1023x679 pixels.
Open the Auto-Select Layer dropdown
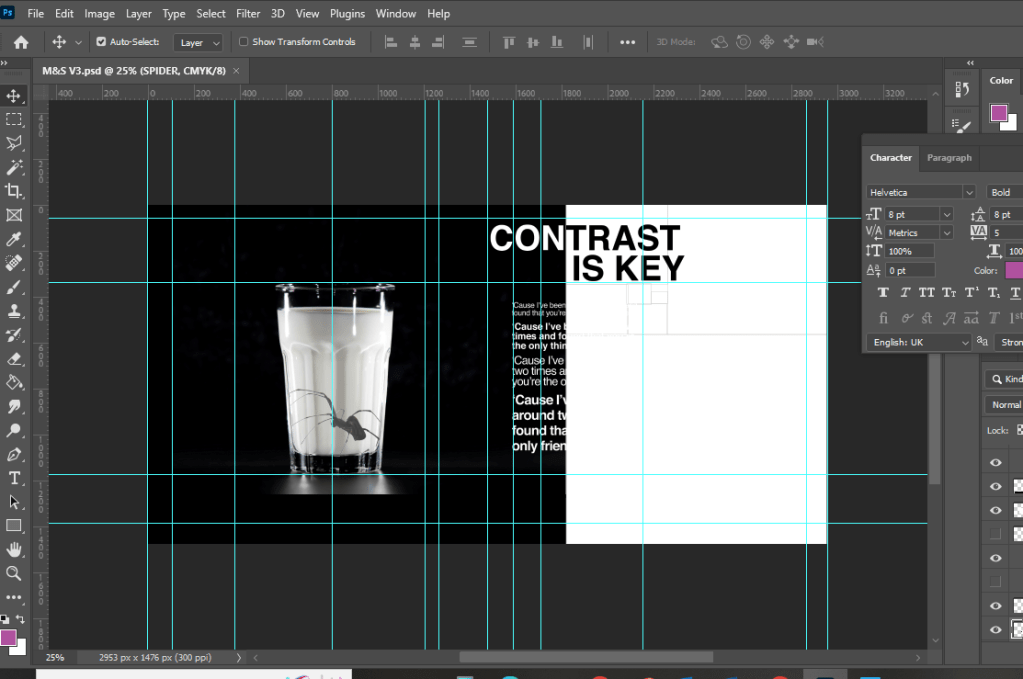pyautogui.click(x=198, y=43)
